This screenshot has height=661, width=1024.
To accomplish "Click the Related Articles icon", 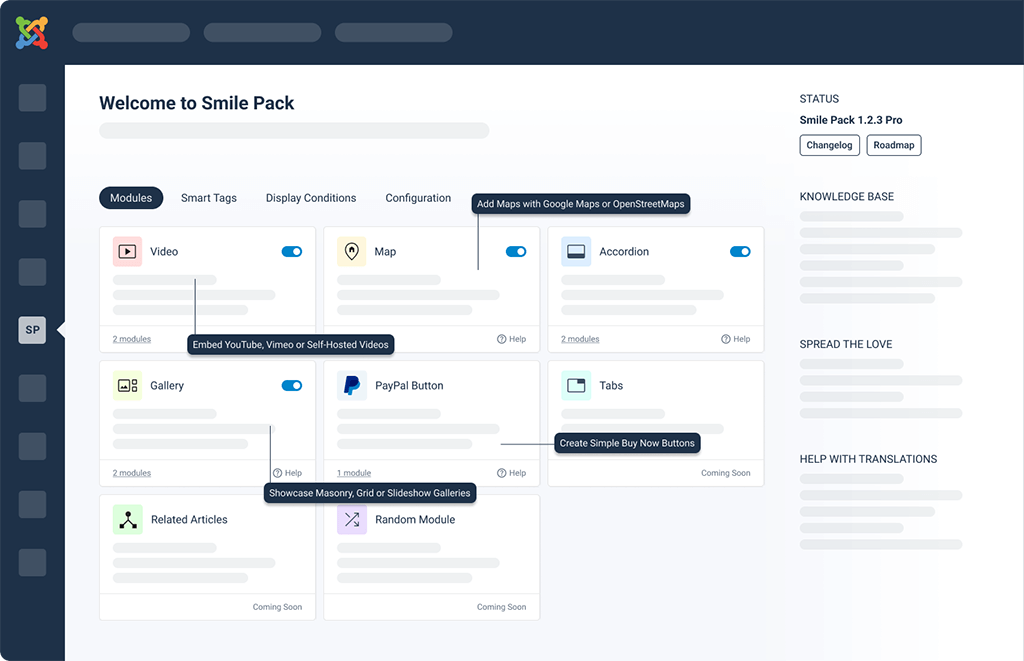I will pyautogui.click(x=127, y=519).
